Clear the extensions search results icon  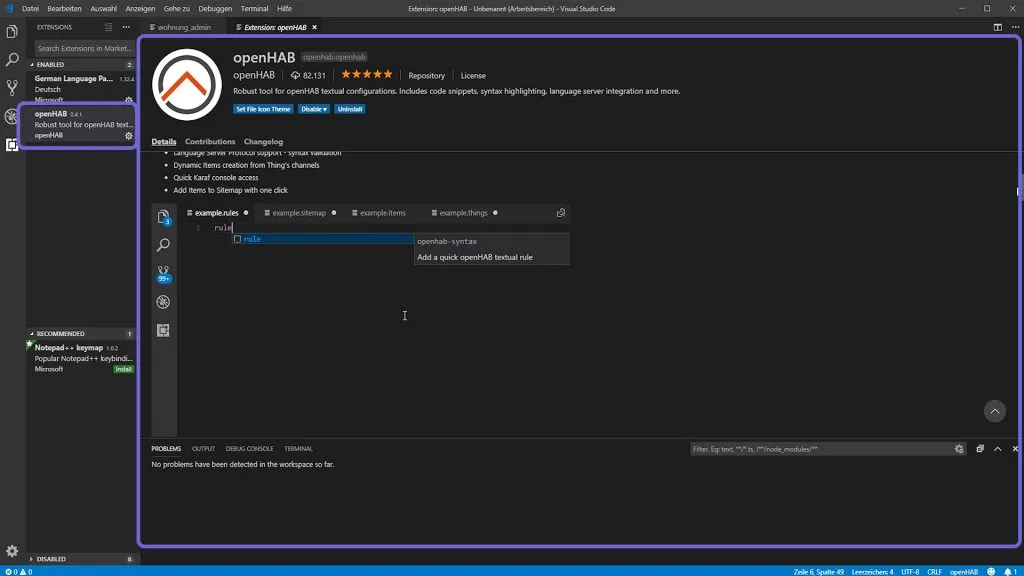pos(108,27)
